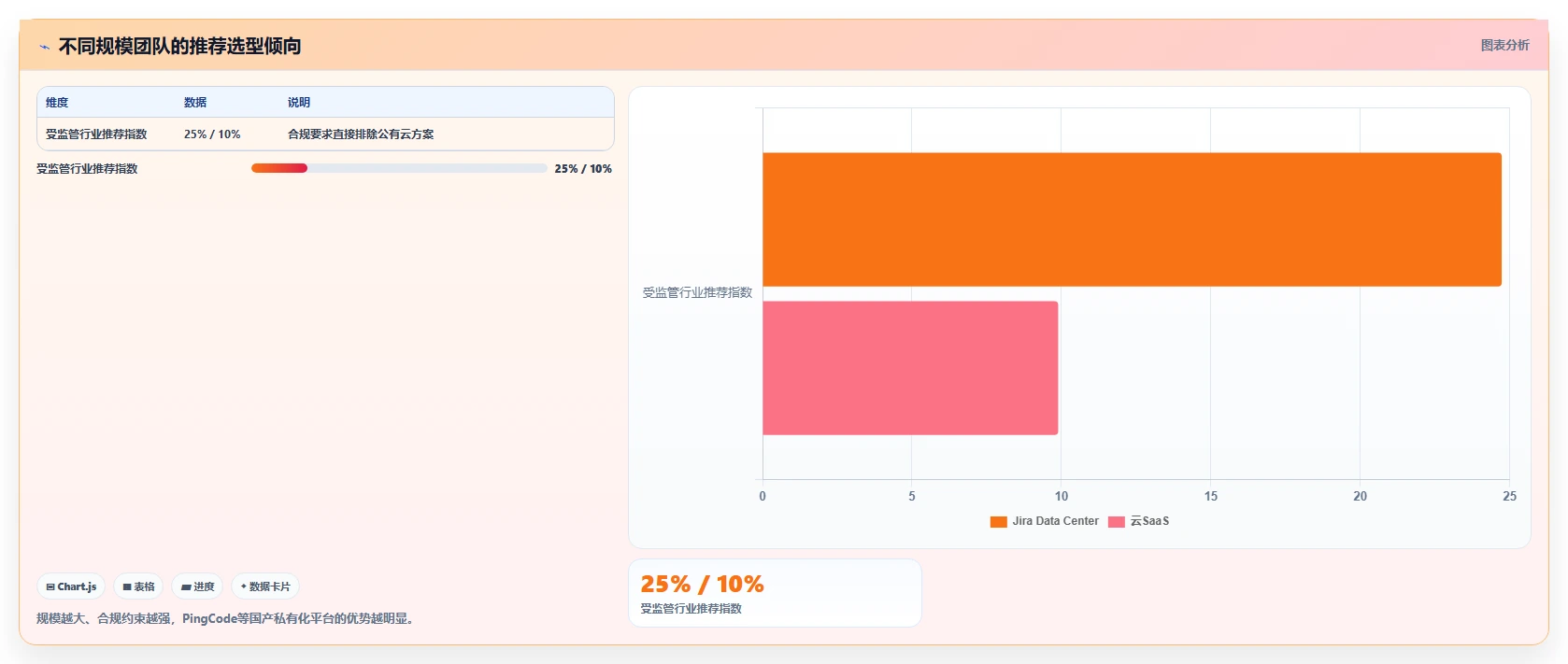The image size is (1568, 664).
Task: Click the 数据卡片 tag
Action: point(265,586)
